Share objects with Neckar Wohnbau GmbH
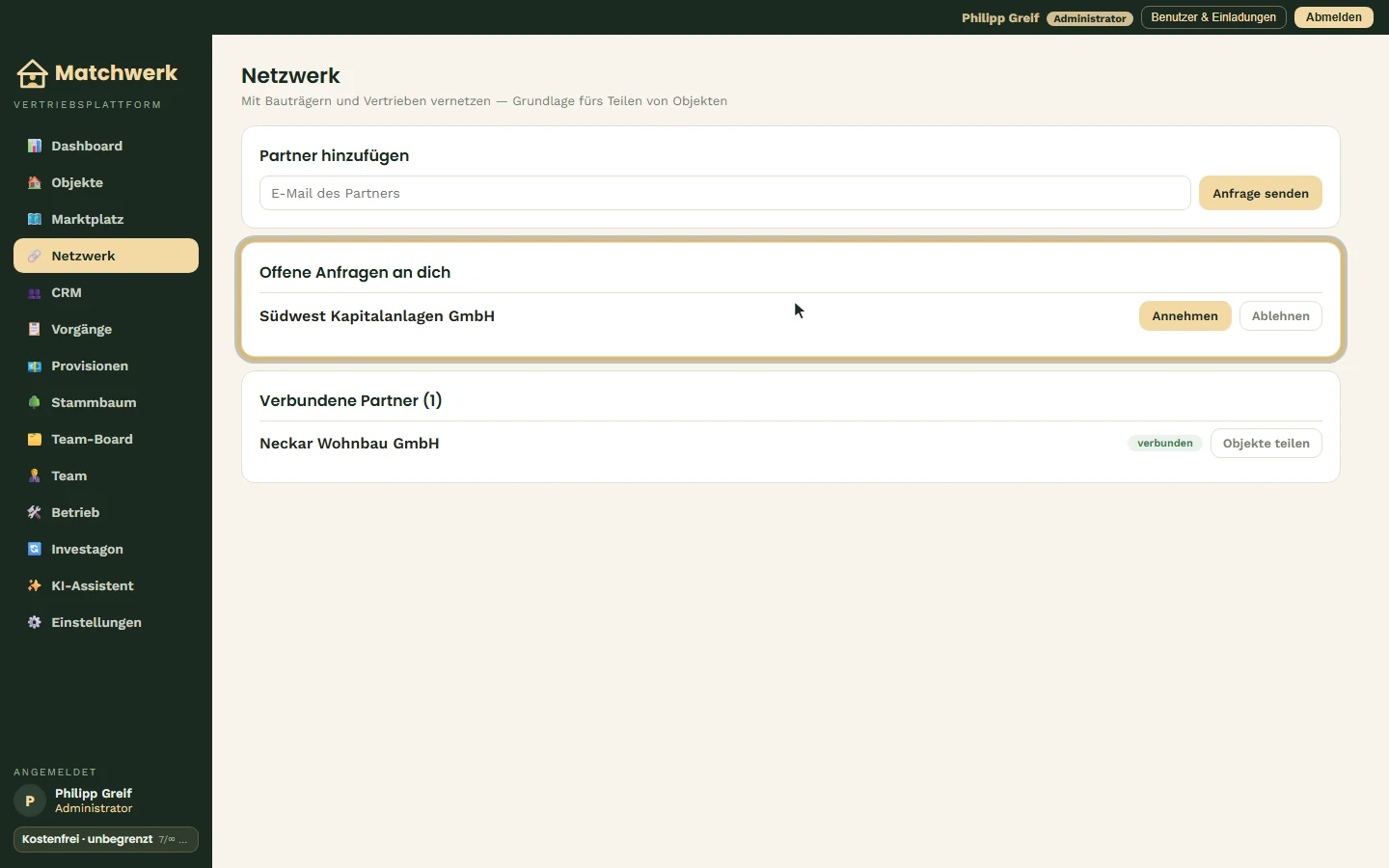This screenshot has height=868, width=1389. click(1266, 444)
